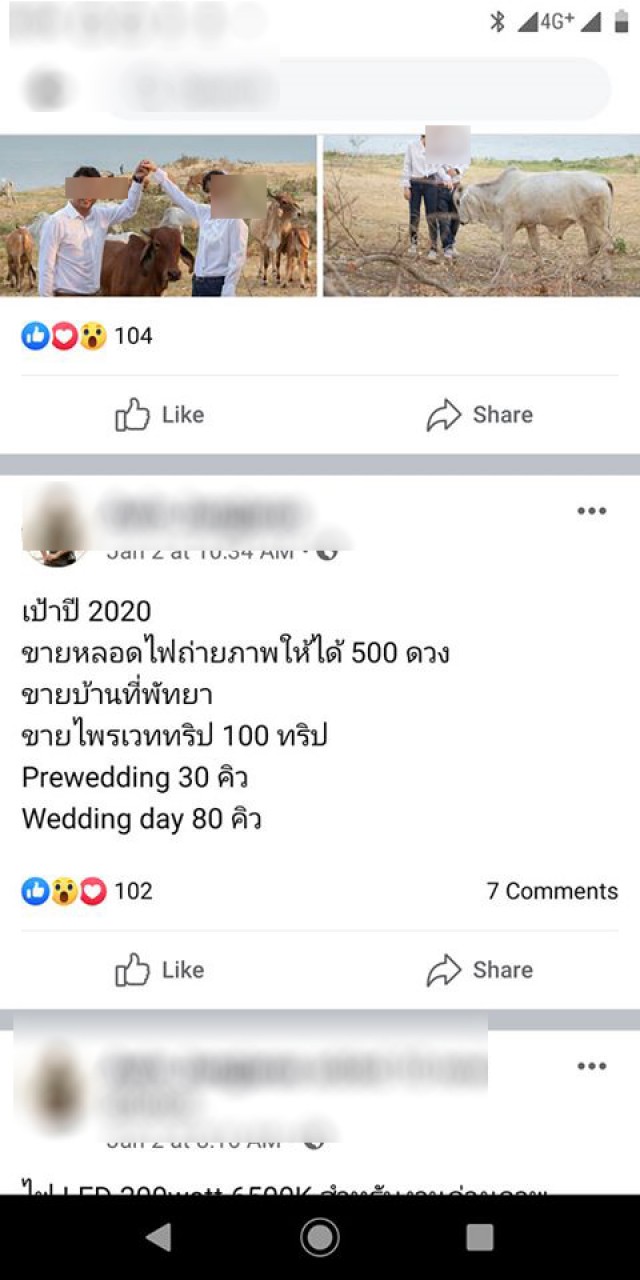View reactions on the post with 104 reactions
Viewport: 640px width, 1280px height.
(87, 336)
